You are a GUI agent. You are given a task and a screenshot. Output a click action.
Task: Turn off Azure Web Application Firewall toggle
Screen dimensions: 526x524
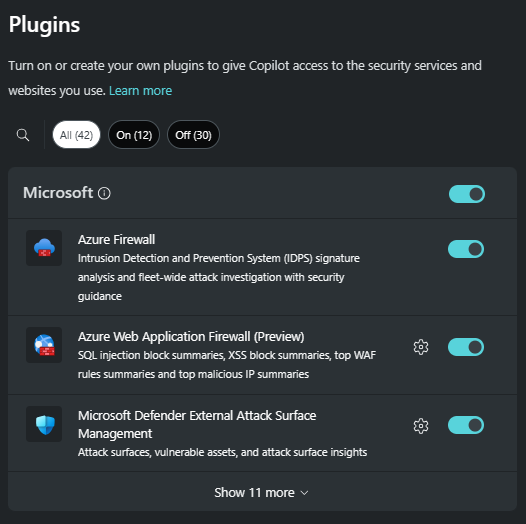click(466, 347)
